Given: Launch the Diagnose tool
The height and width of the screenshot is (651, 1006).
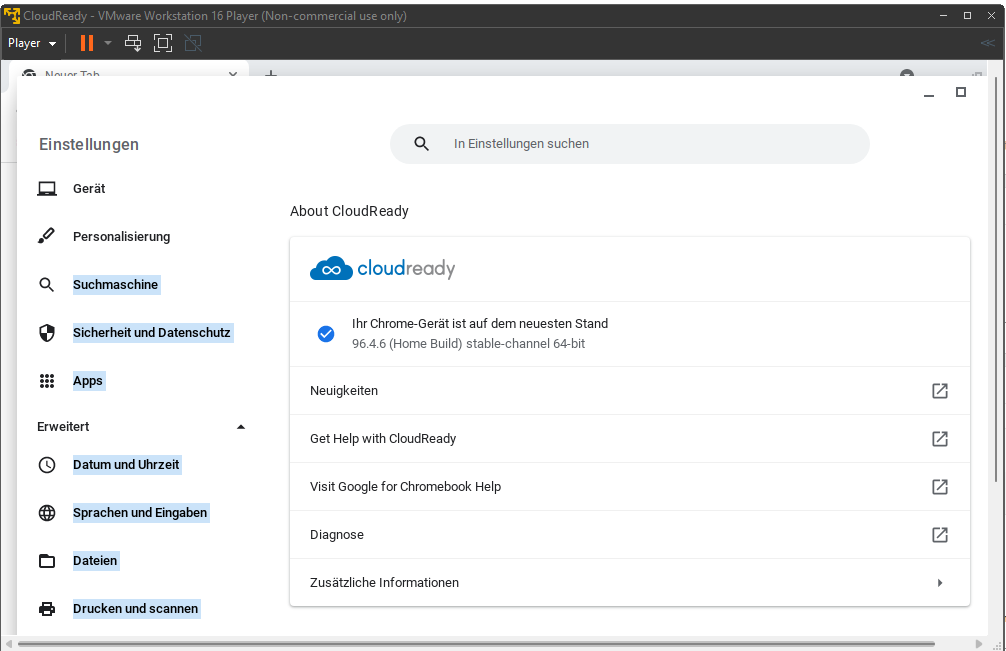Looking at the screenshot, I should point(629,535).
